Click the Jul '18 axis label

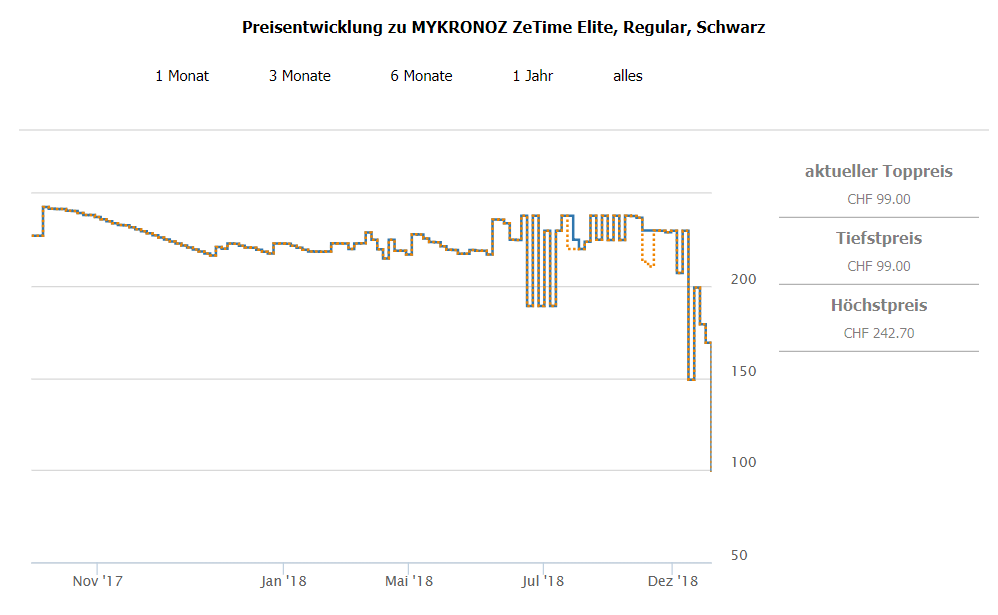pos(544,580)
